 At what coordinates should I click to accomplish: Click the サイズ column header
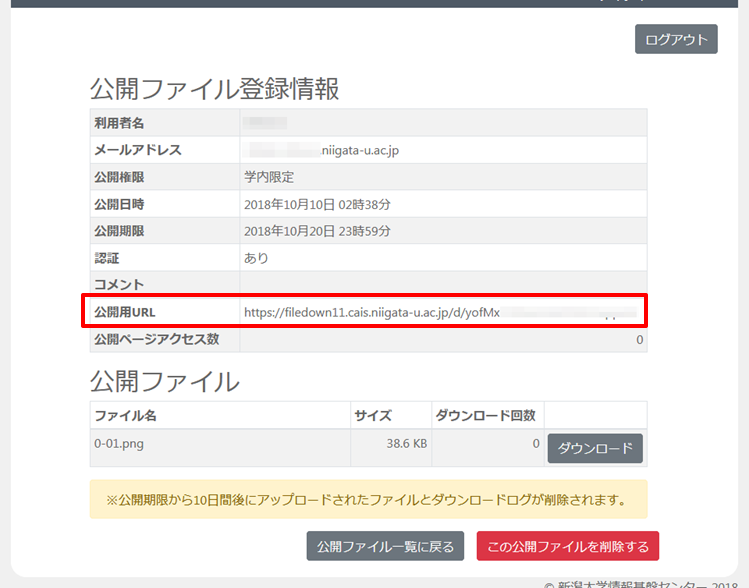372,415
